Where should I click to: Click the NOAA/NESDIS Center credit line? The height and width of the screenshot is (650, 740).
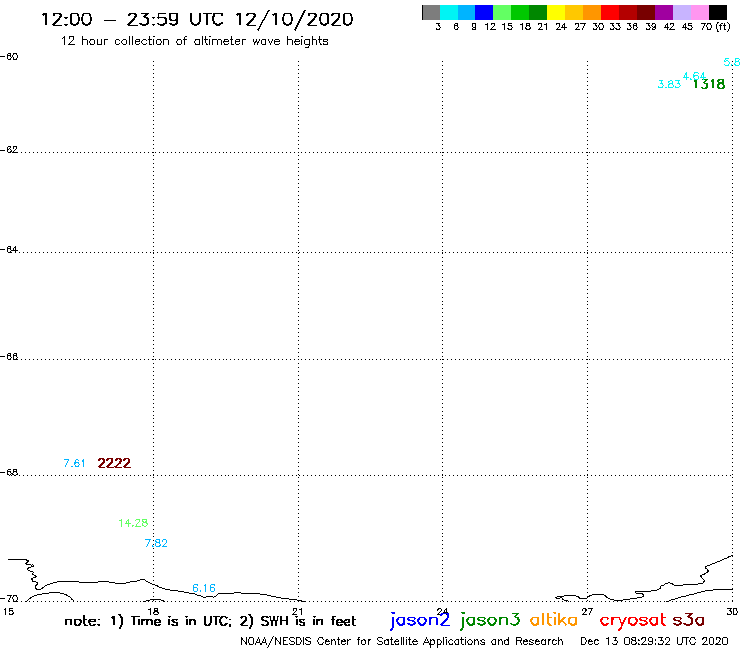pyautogui.click(x=402, y=641)
